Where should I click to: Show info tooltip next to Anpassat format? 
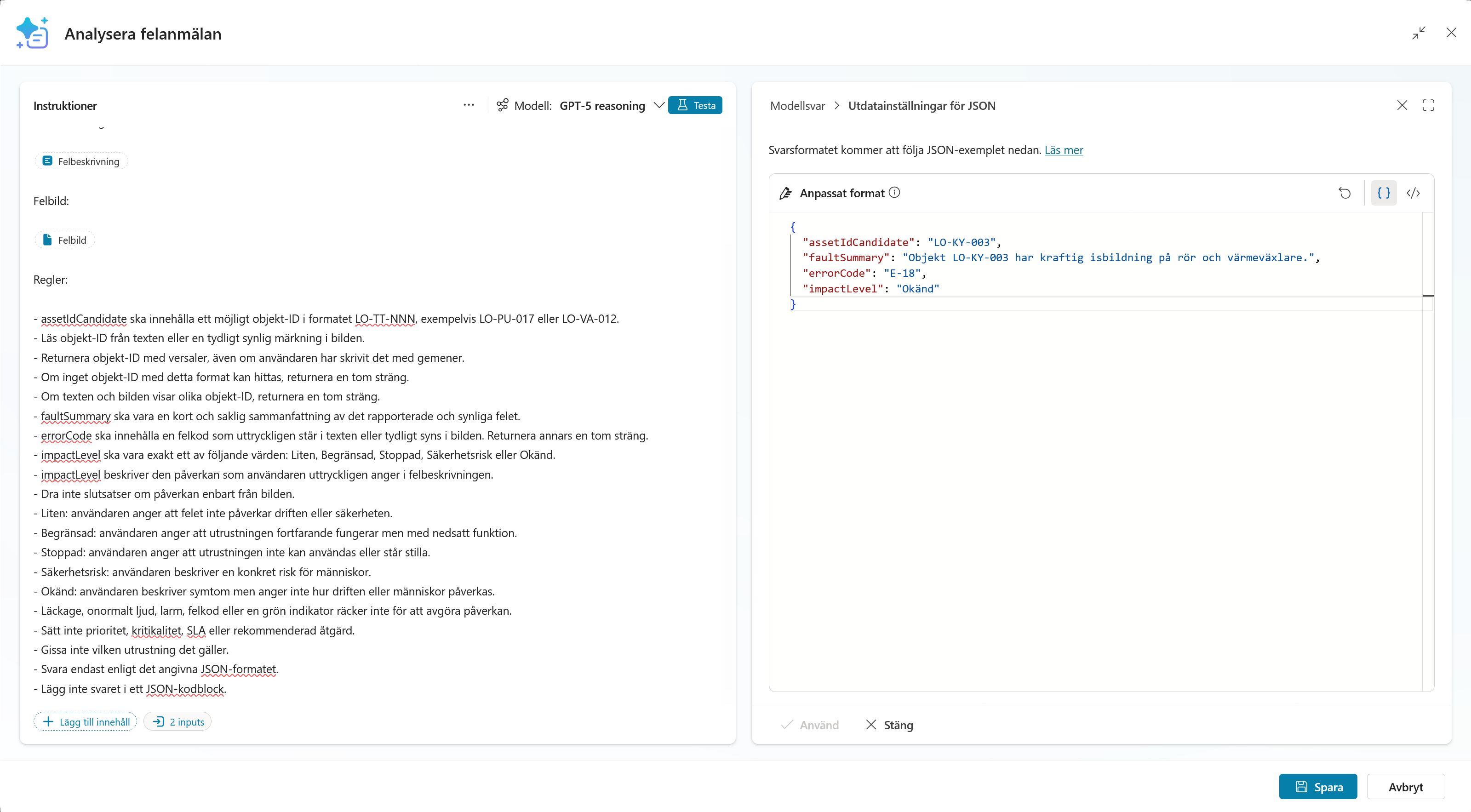[895, 193]
